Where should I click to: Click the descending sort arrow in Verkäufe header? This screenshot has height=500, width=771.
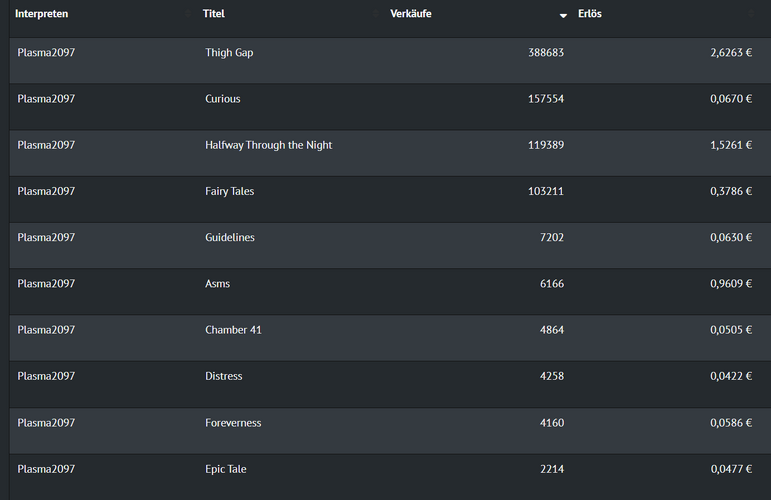pos(563,16)
